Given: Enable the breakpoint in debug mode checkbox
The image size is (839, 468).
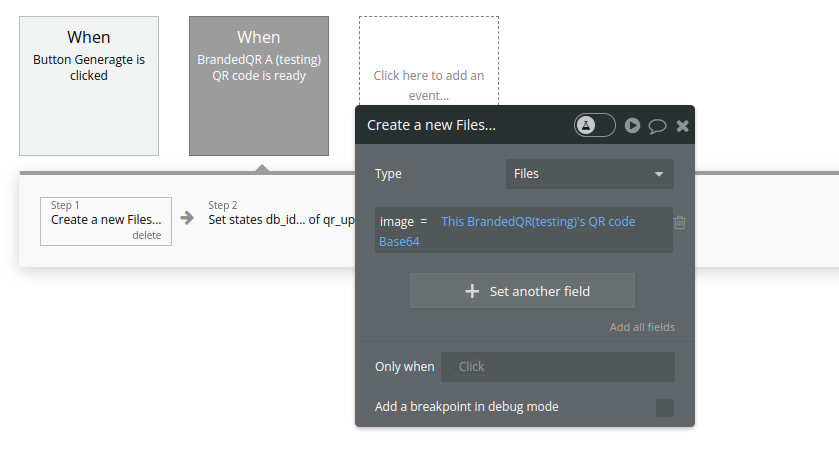Looking at the screenshot, I should [x=664, y=407].
